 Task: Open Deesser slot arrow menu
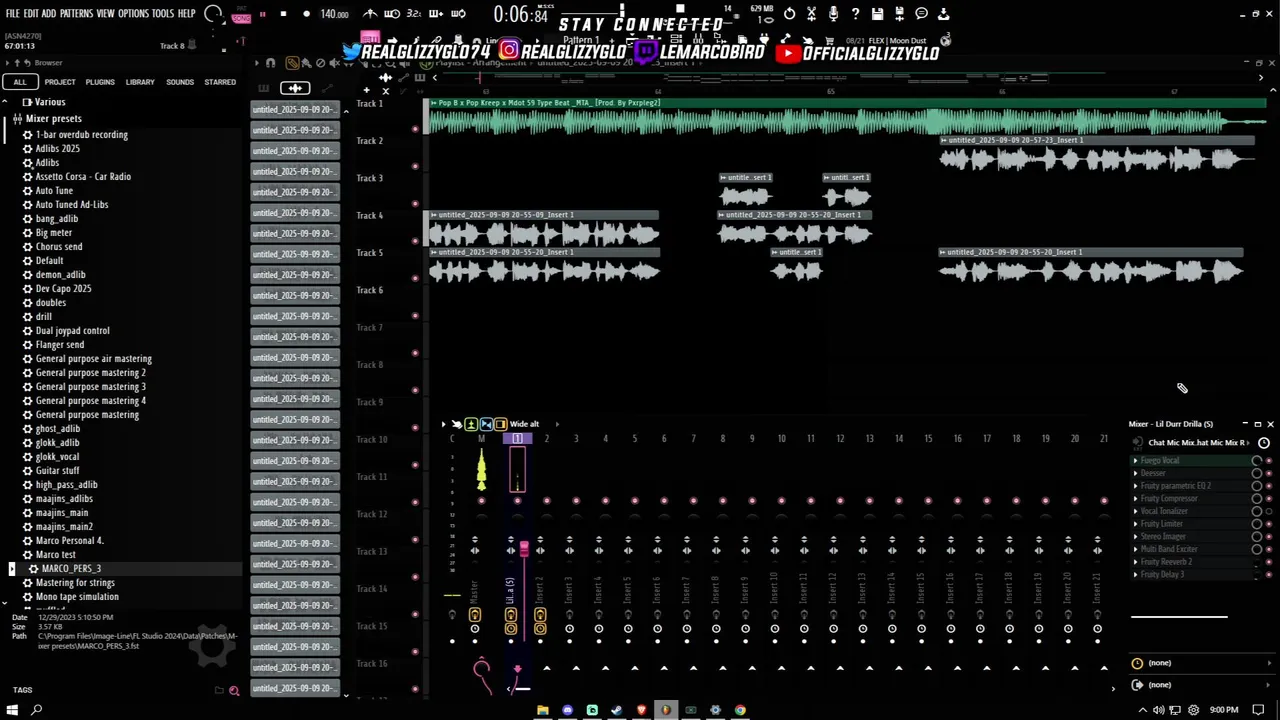click(1135, 474)
